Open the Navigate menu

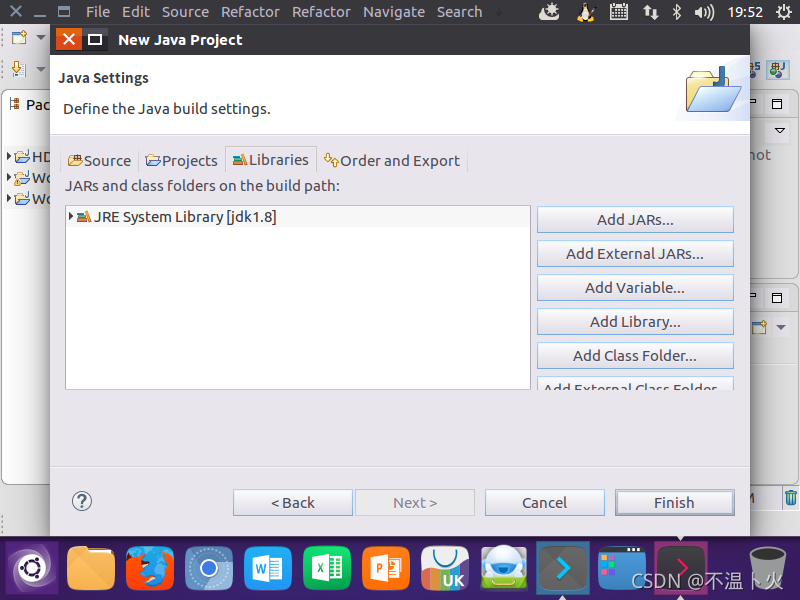click(394, 12)
